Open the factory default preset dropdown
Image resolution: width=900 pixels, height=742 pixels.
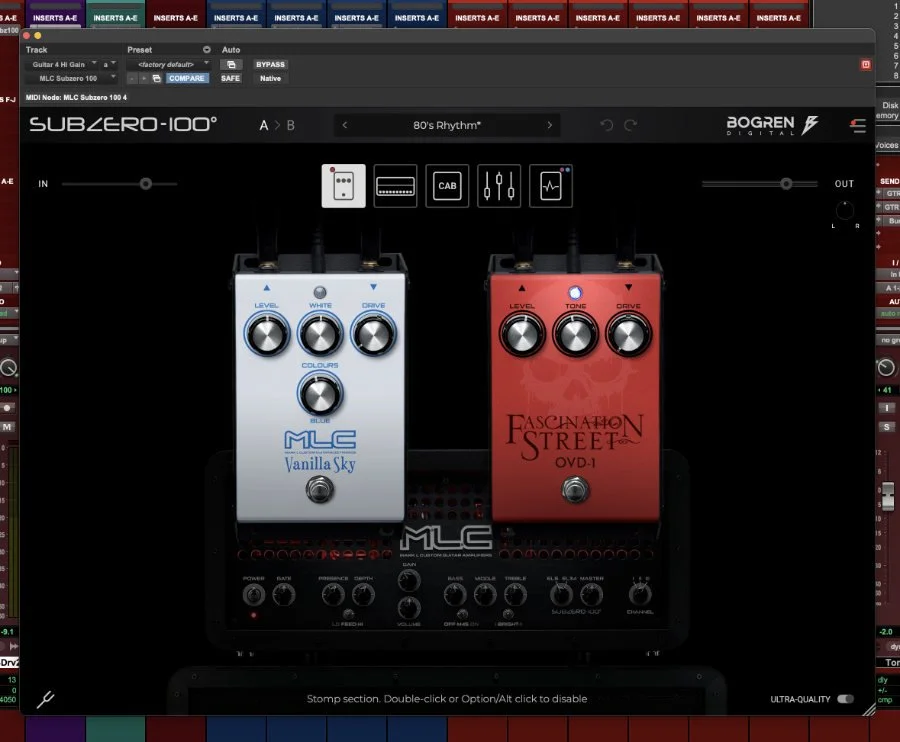tap(169, 65)
